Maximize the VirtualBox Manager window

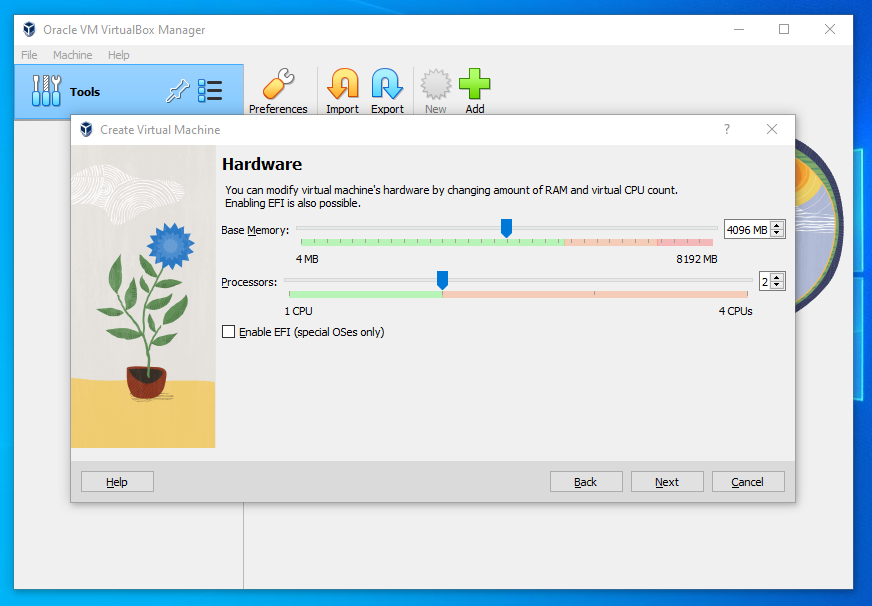pos(784,29)
